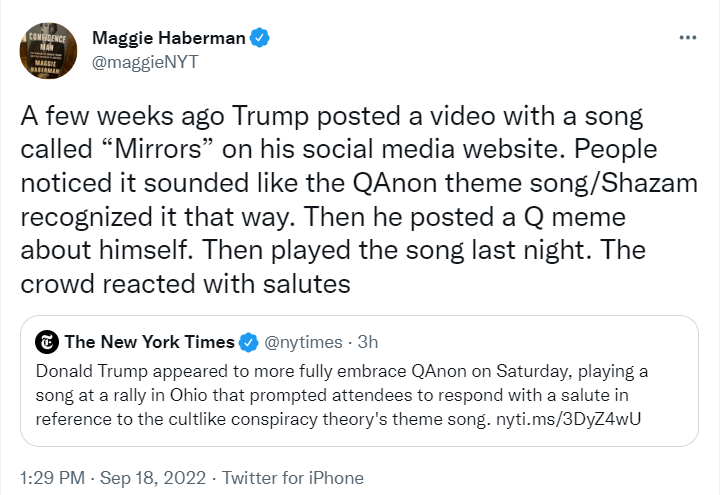This screenshot has height=495, width=724.
Task: Click the word "crowd" in main tweet
Action: tap(57, 284)
